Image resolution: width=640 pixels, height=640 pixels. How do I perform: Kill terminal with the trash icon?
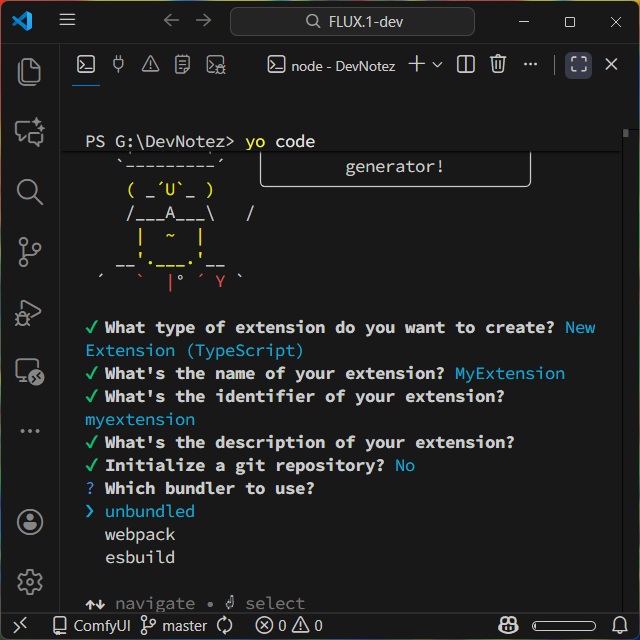498,65
